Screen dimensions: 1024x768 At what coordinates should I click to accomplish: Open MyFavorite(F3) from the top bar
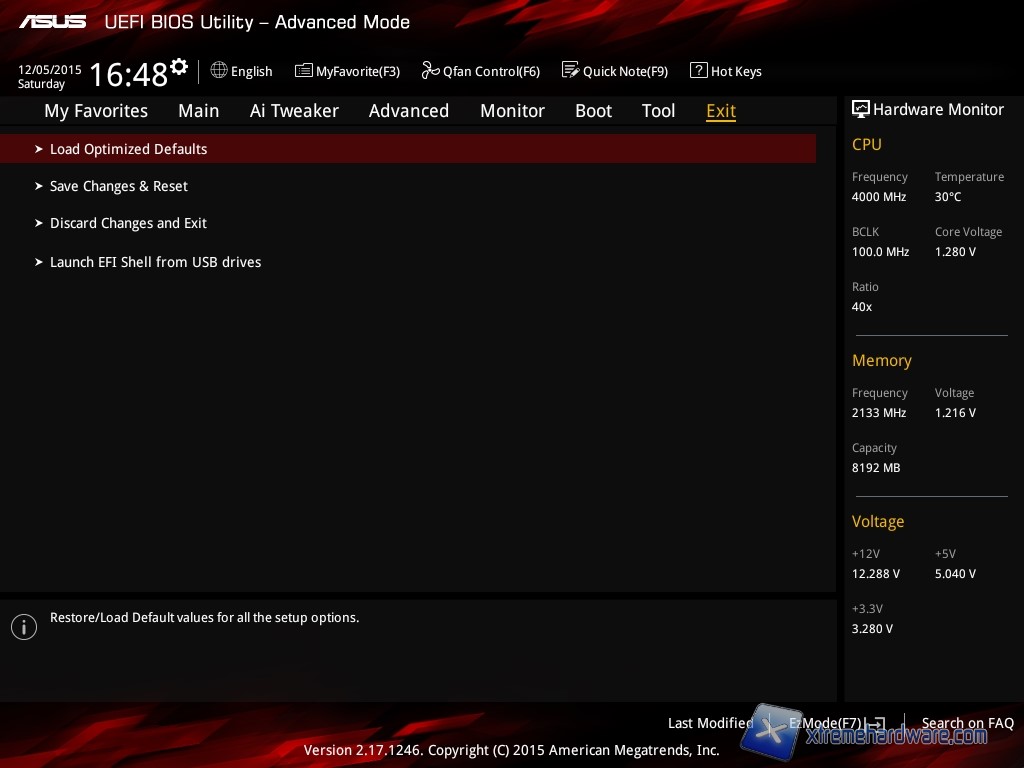347,71
